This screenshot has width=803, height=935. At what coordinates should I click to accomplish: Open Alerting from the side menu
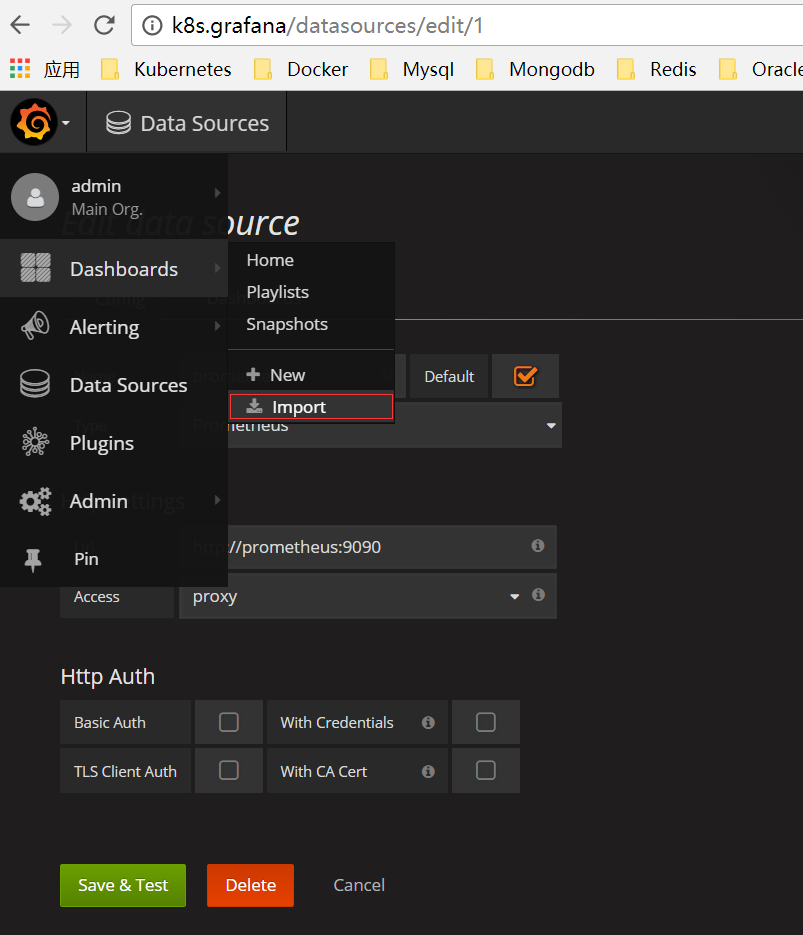tap(104, 327)
